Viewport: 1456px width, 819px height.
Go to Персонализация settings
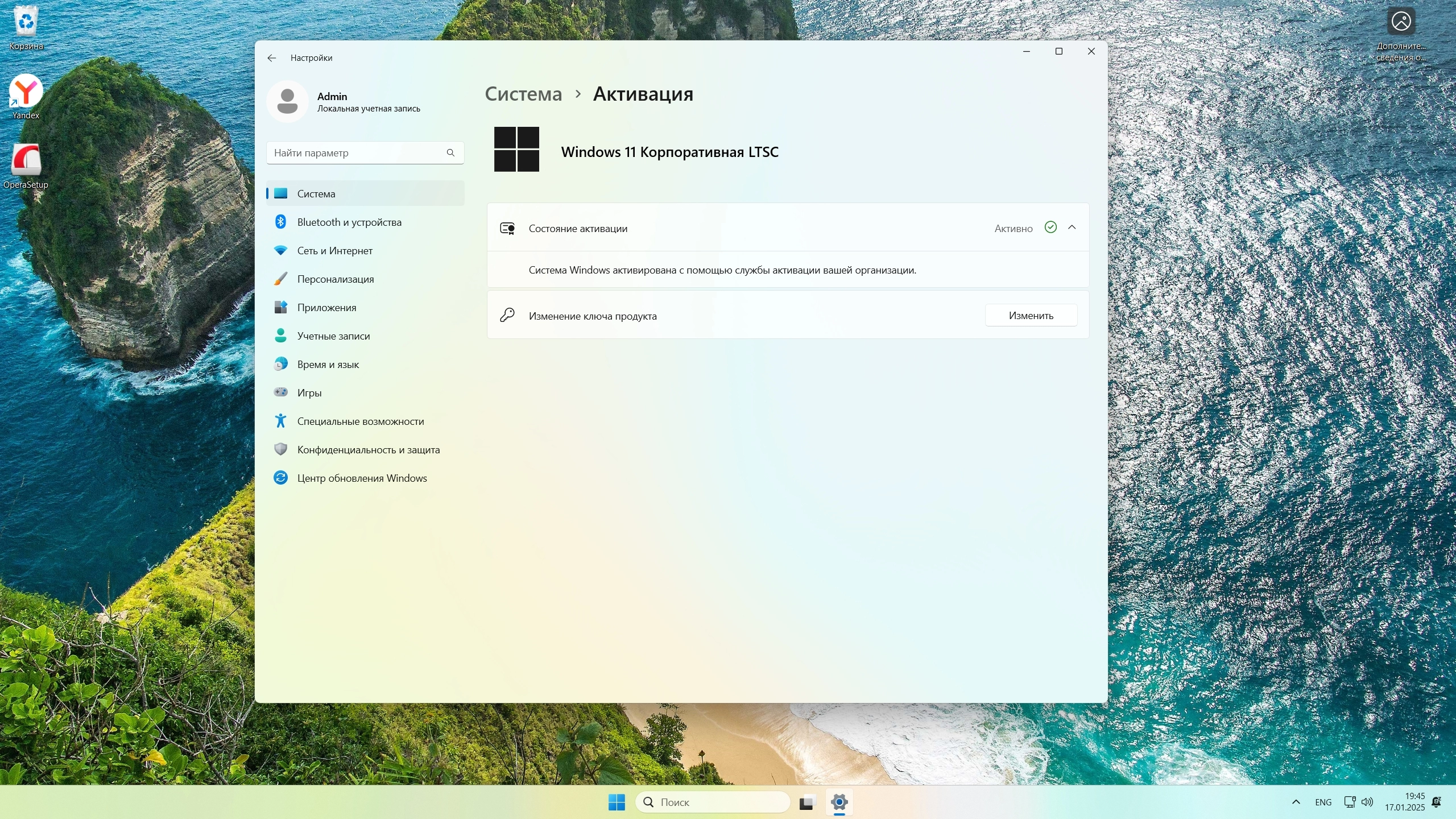[335, 279]
